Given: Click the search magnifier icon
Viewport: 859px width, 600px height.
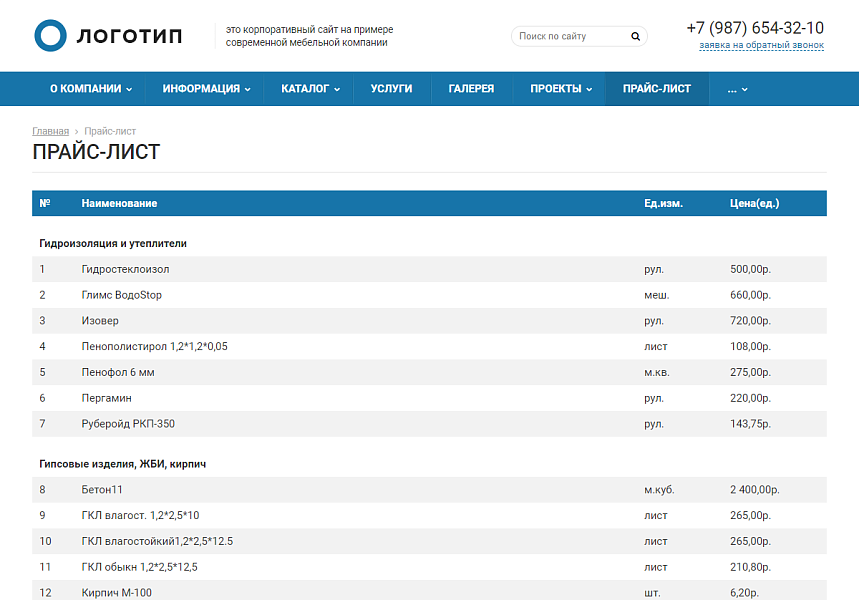Looking at the screenshot, I should (x=635, y=37).
